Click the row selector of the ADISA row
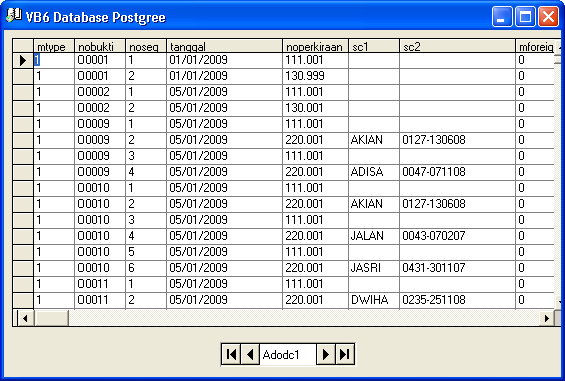Image resolution: width=565 pixels, height=381 pixels. 23,172
